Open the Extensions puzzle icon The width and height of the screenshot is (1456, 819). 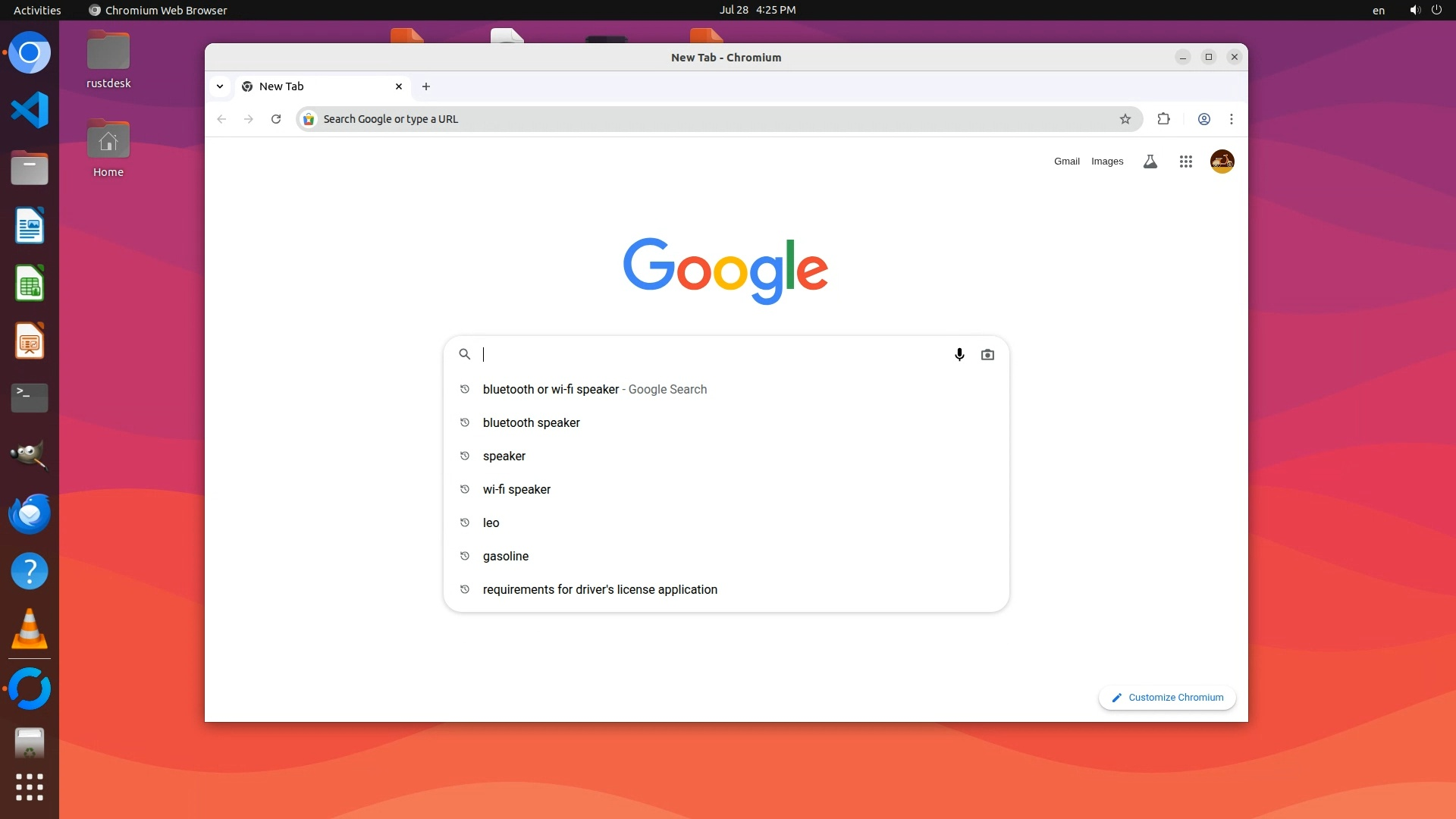coord(1164,119)
